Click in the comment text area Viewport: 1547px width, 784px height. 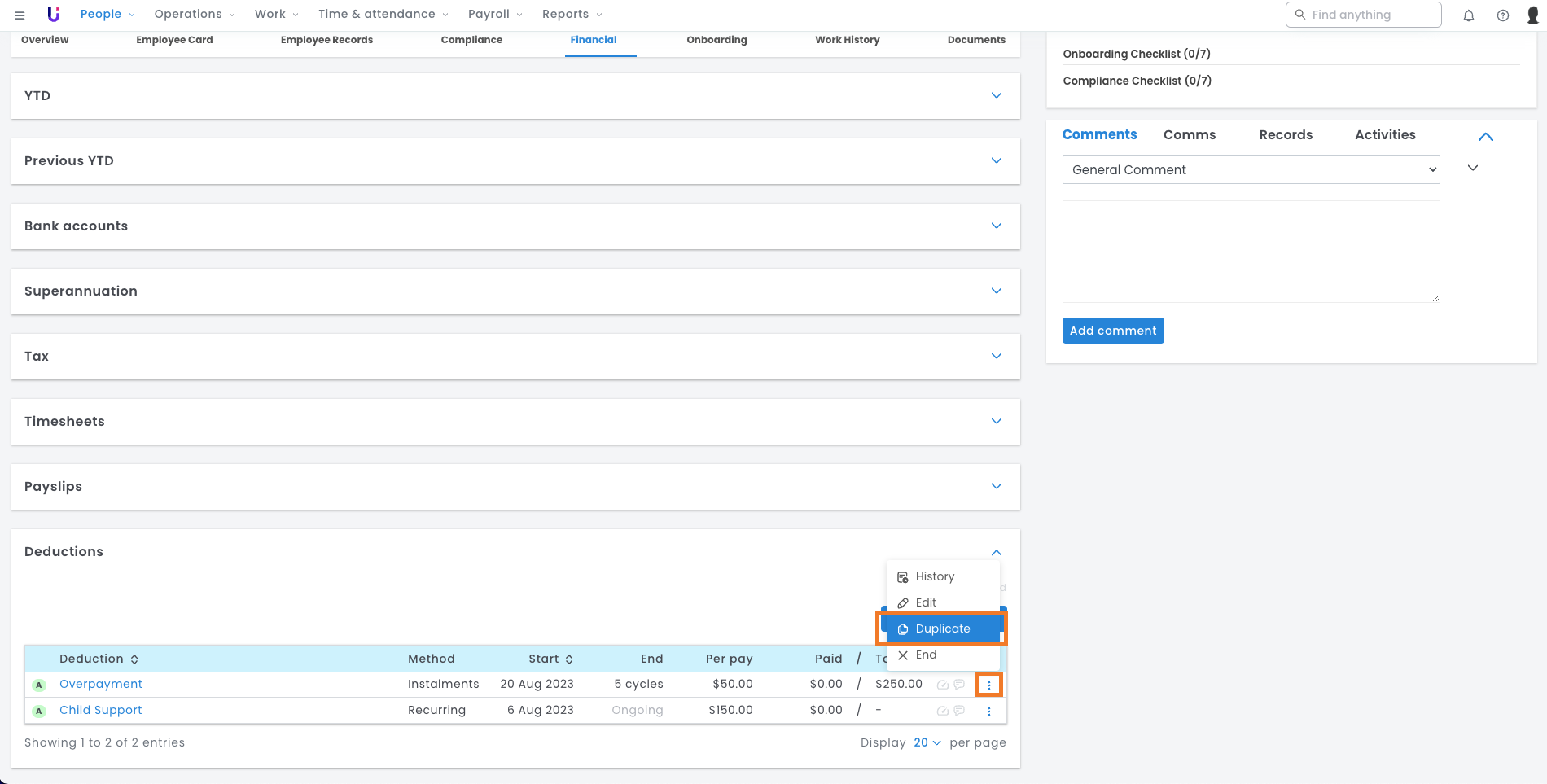pos(1251,252)
